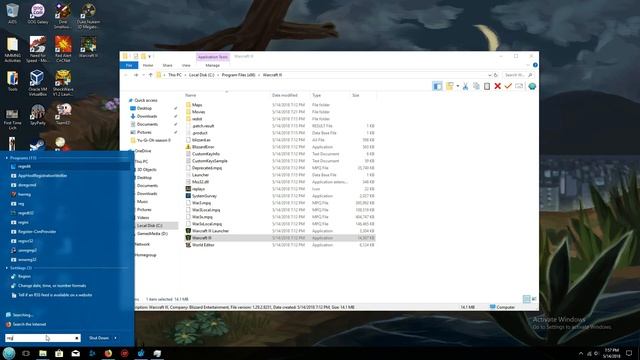
Task: Open the Duke Nukem 3D desktop shortcut
Action: pos(88,16)
